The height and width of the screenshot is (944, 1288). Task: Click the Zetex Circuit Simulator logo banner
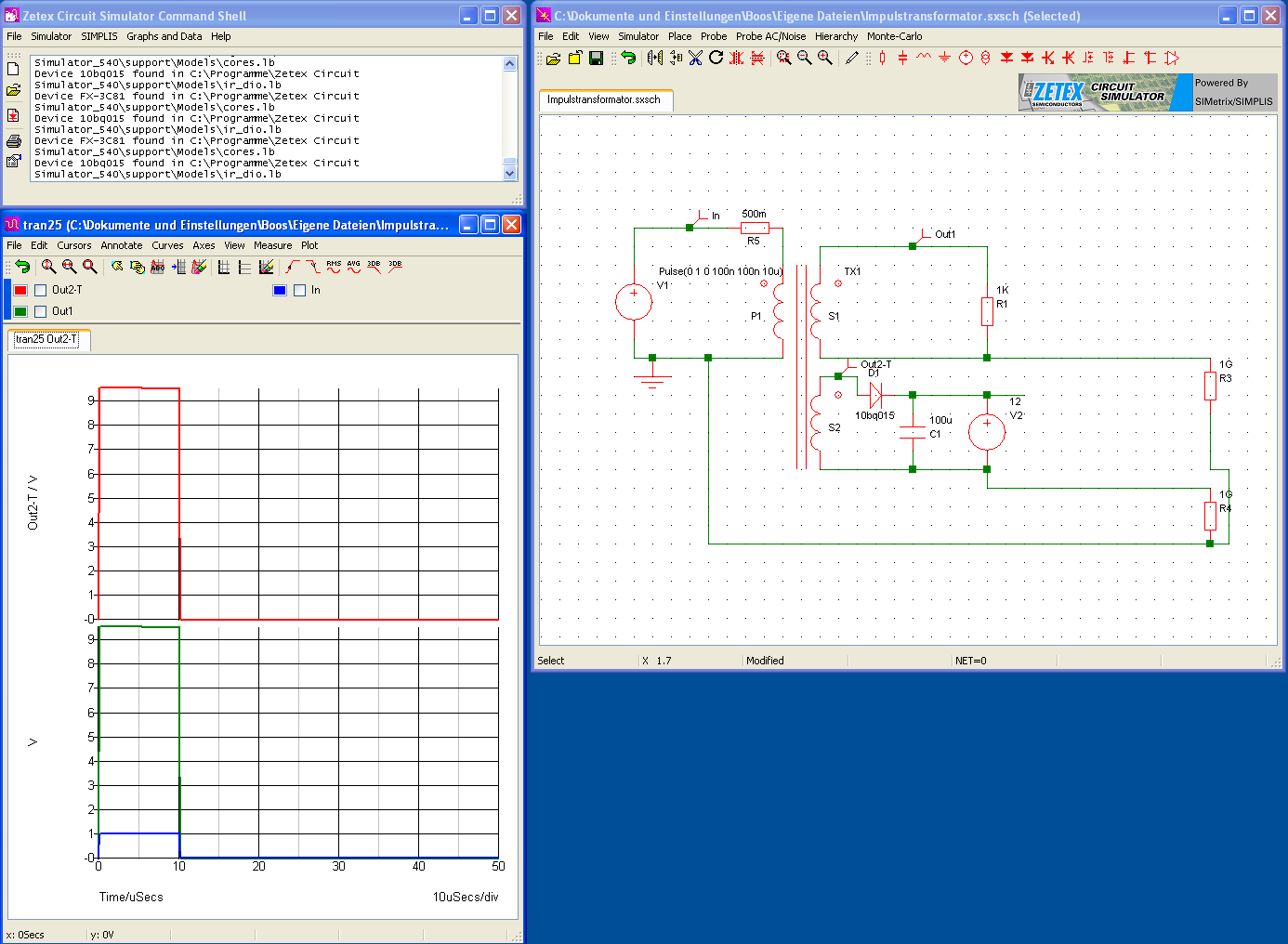[1106, 92]
